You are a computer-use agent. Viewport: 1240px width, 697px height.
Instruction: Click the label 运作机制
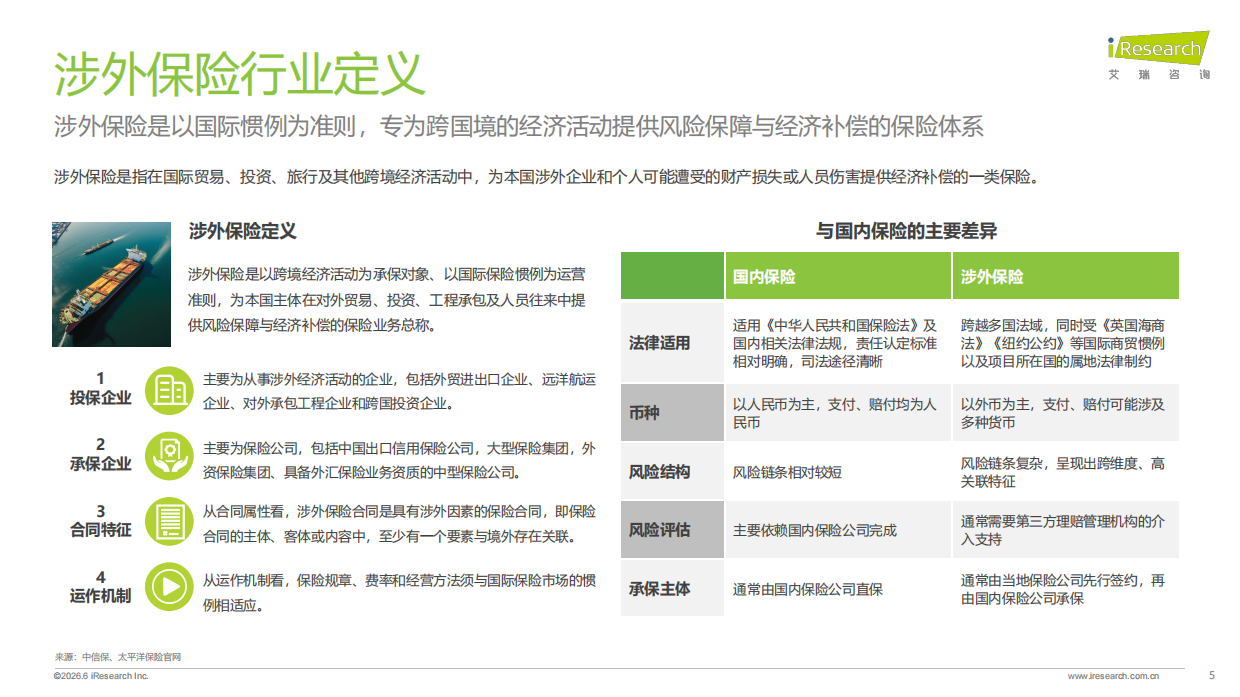(x=100, y=596)
